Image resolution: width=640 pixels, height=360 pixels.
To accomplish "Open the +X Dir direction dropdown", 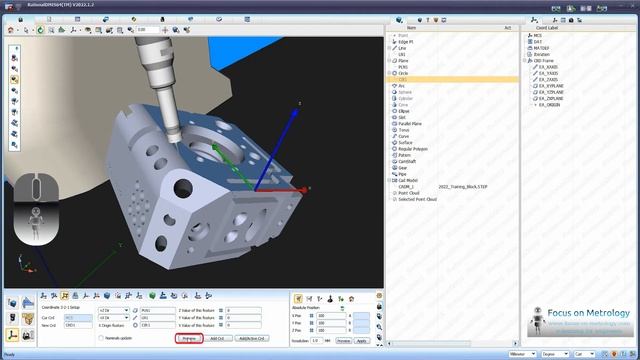I will (113, 318).
